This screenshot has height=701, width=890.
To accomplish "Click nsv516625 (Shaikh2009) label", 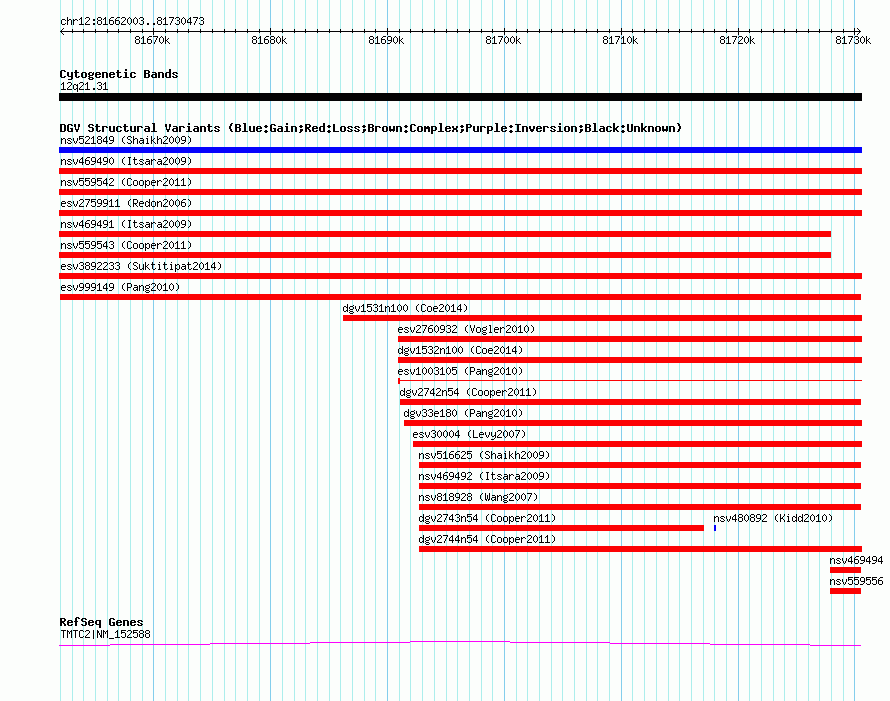I will [x=484, y=455].
